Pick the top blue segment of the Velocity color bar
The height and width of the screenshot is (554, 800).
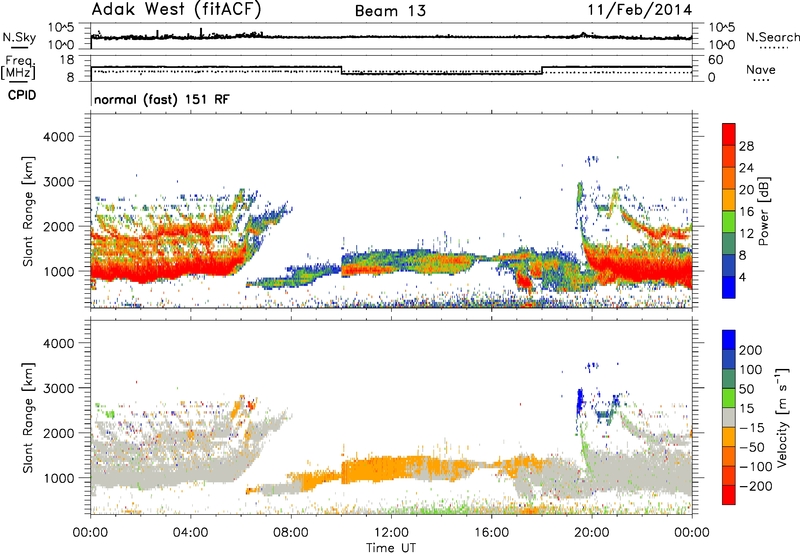point(729,340)
